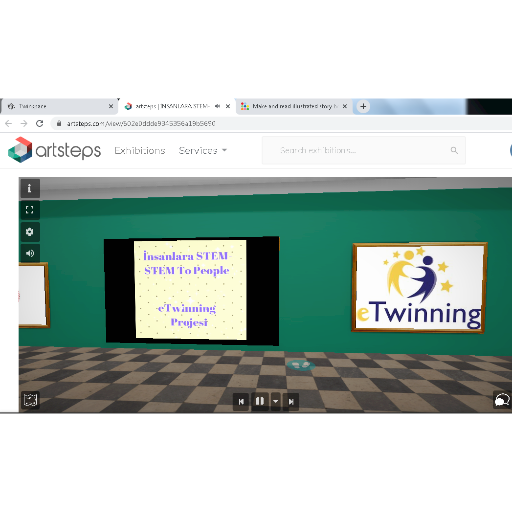Click the footsteps marker on the floor
Screen dimensions: 512x512
[301, 365]
